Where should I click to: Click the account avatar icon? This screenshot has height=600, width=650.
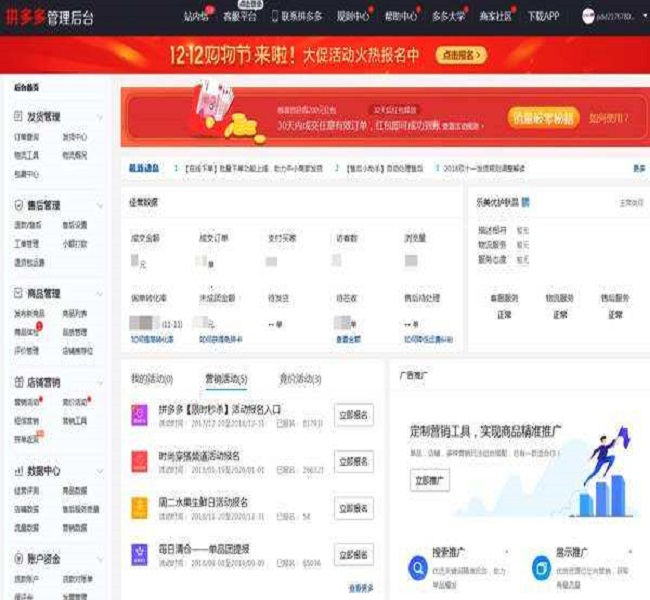588,17
